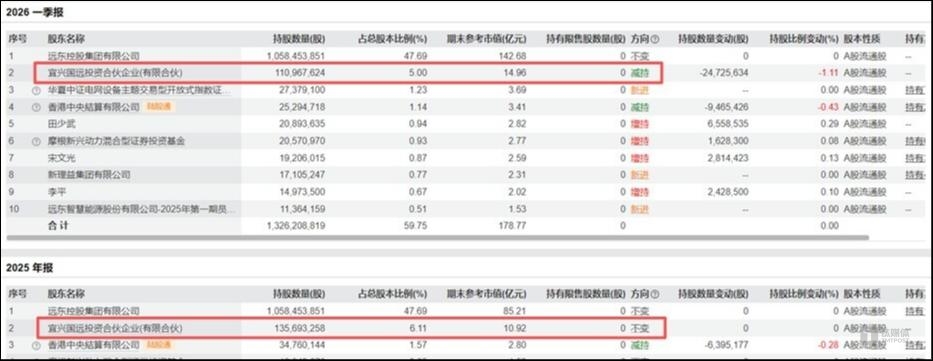The height and width of the screenshot is (361, 933).
Task: Select shareholder 田少武
Action: tap(62, 124)
